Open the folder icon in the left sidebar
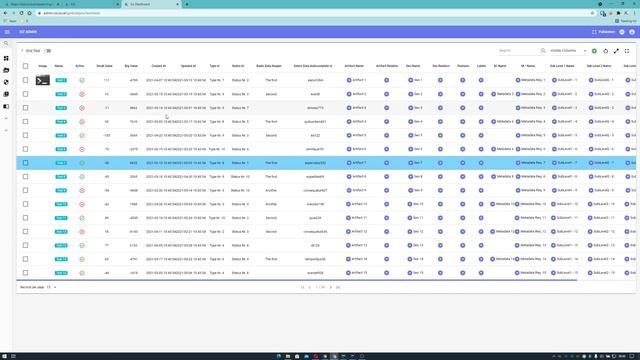Image resolution: width=640 pixels, height=360 pixels. point(6,70)
